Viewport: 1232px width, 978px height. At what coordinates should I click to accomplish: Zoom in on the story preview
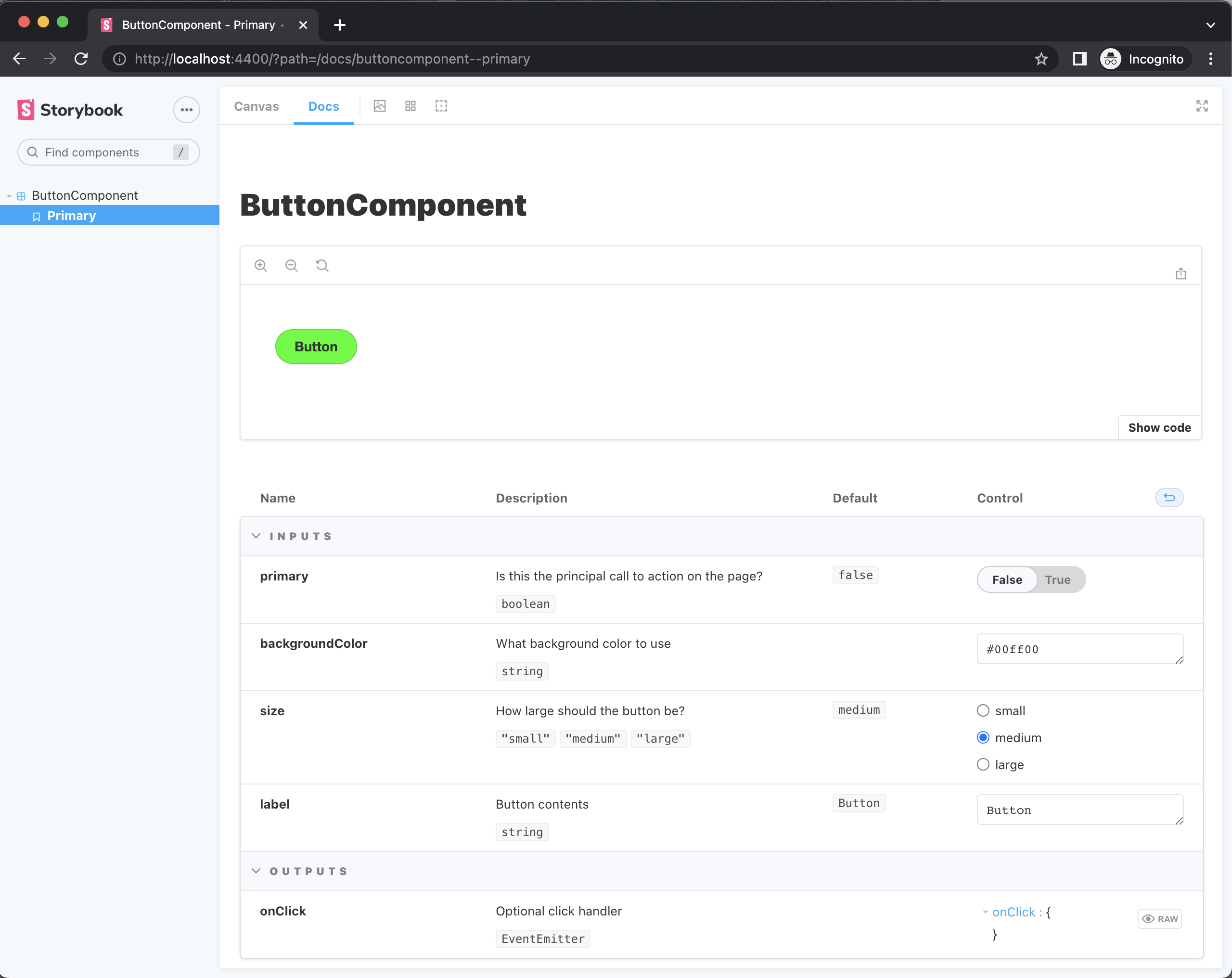[261, 265]
